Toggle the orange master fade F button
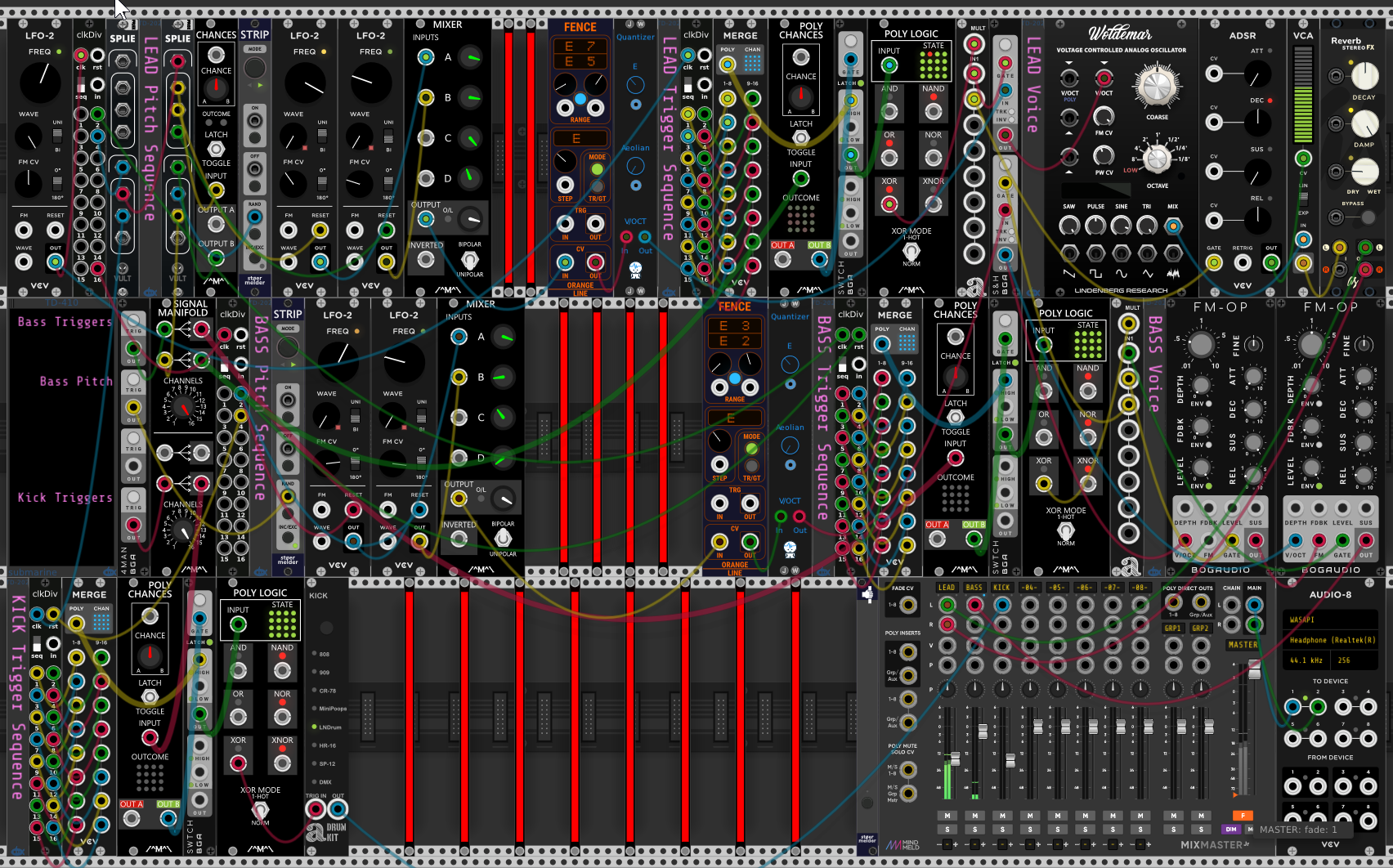This screenshot has width=1393, height=868. [1243, 816]
